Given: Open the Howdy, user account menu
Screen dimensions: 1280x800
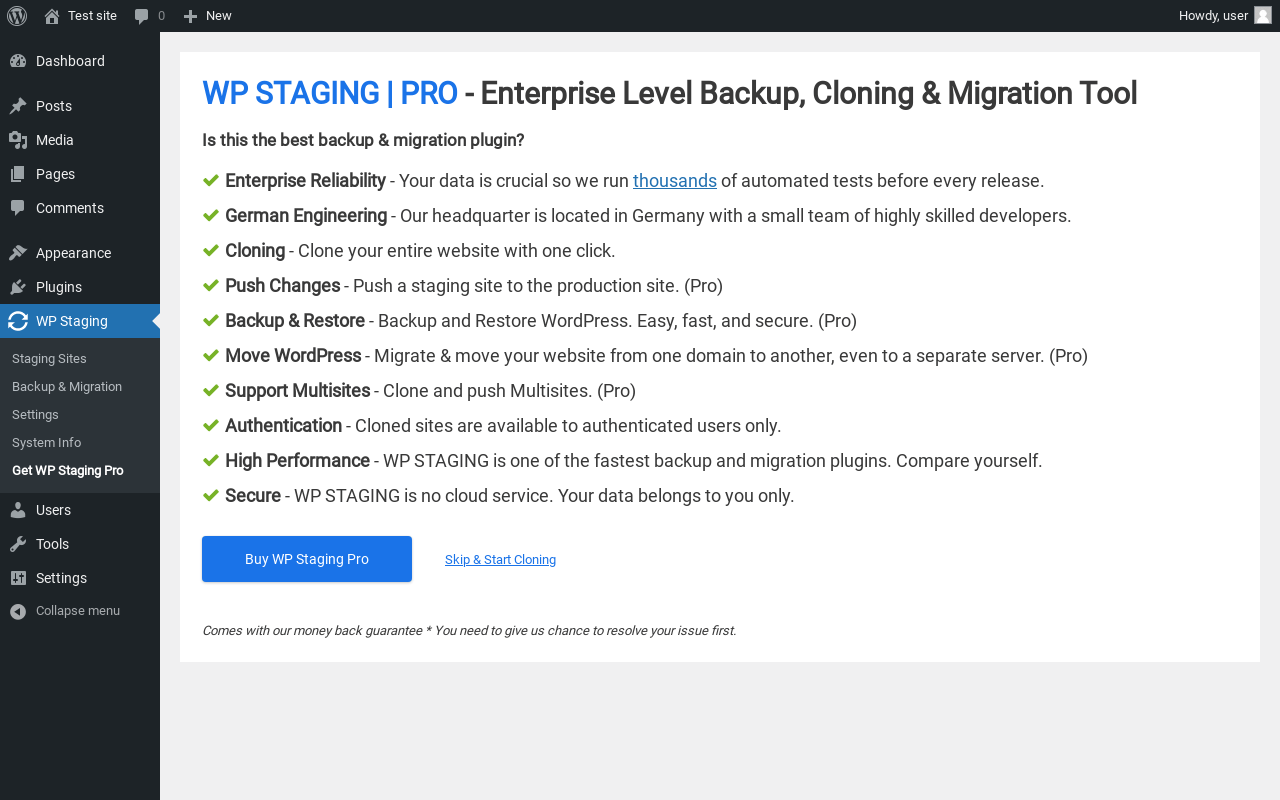Looking at the screenshot, I should 1213,16.
